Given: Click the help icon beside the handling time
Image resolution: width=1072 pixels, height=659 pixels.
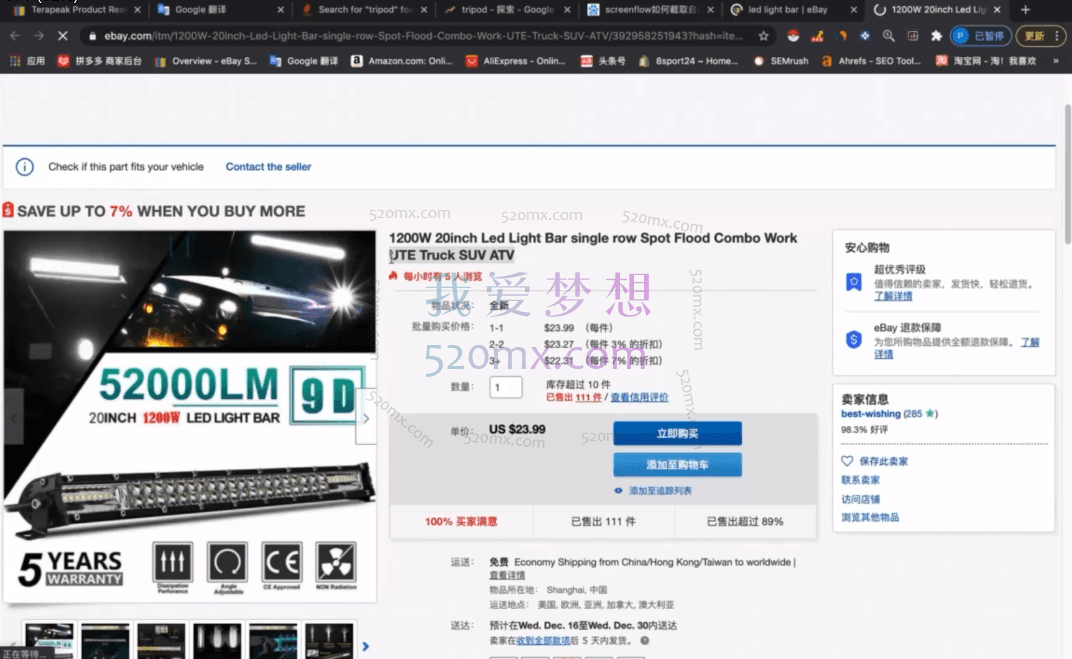Looking at the screenshot, I should coord(645,640).
